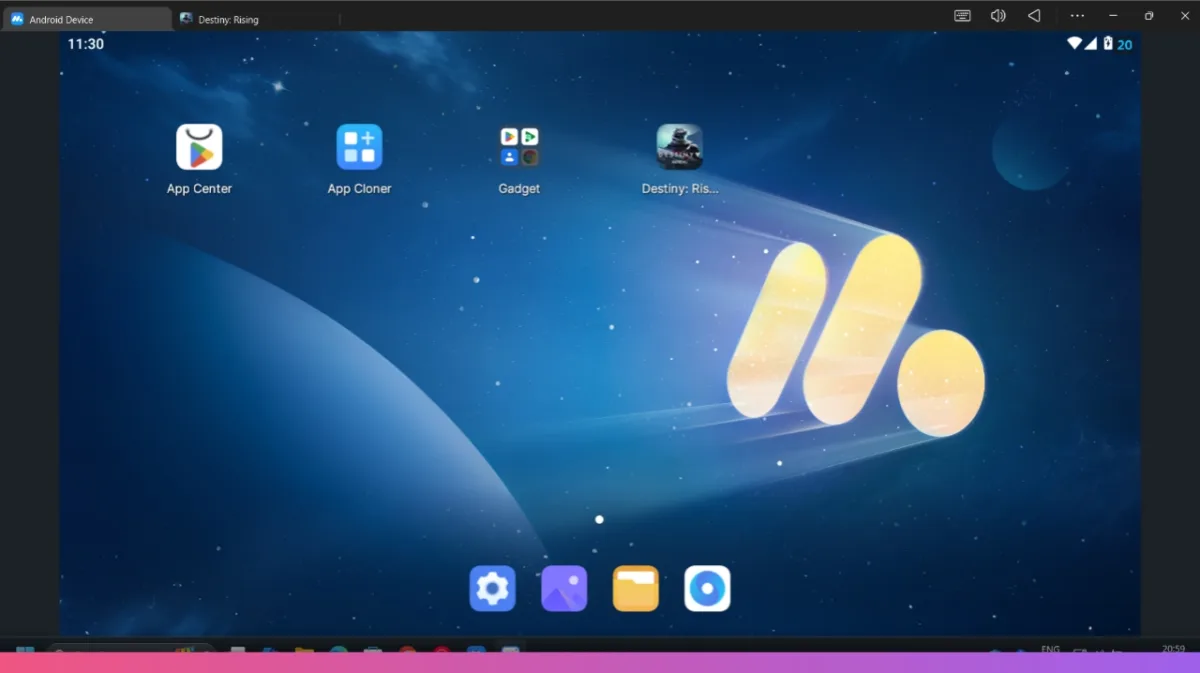
Task: Click the Android Wi-Fi status icon
Action: coord(1075,44)
